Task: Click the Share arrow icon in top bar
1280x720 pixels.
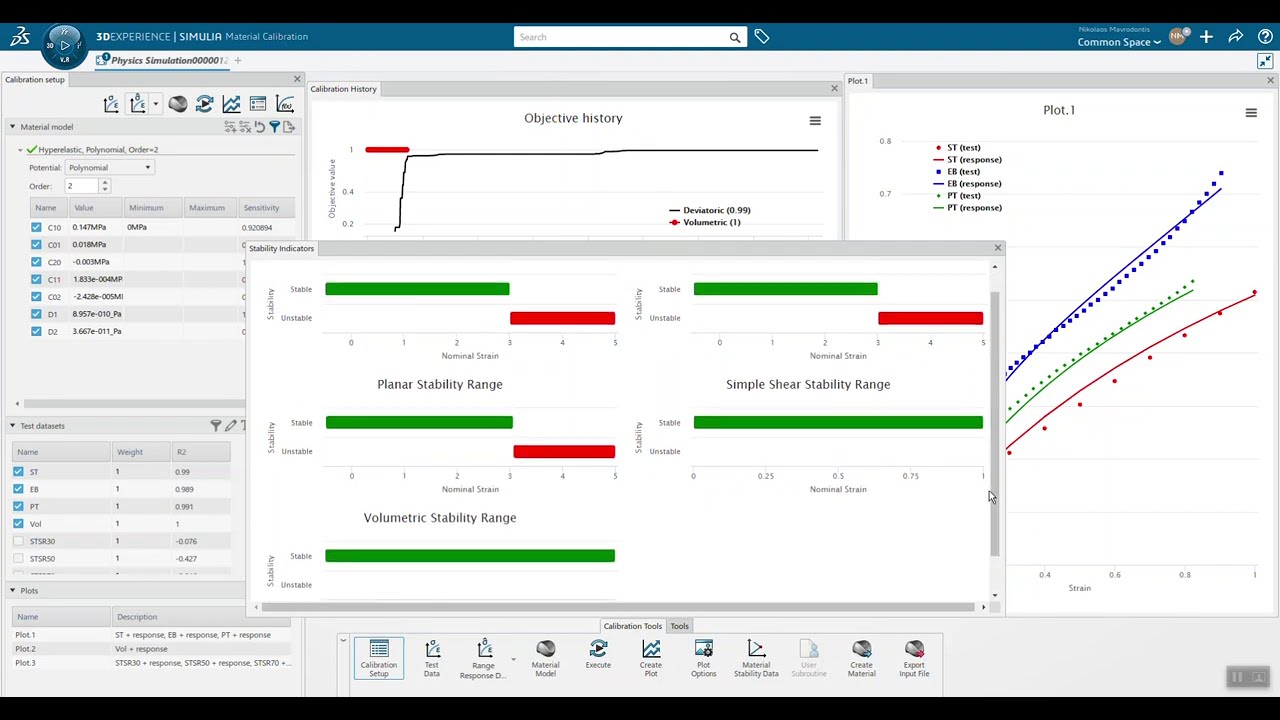Action: 1236,37
